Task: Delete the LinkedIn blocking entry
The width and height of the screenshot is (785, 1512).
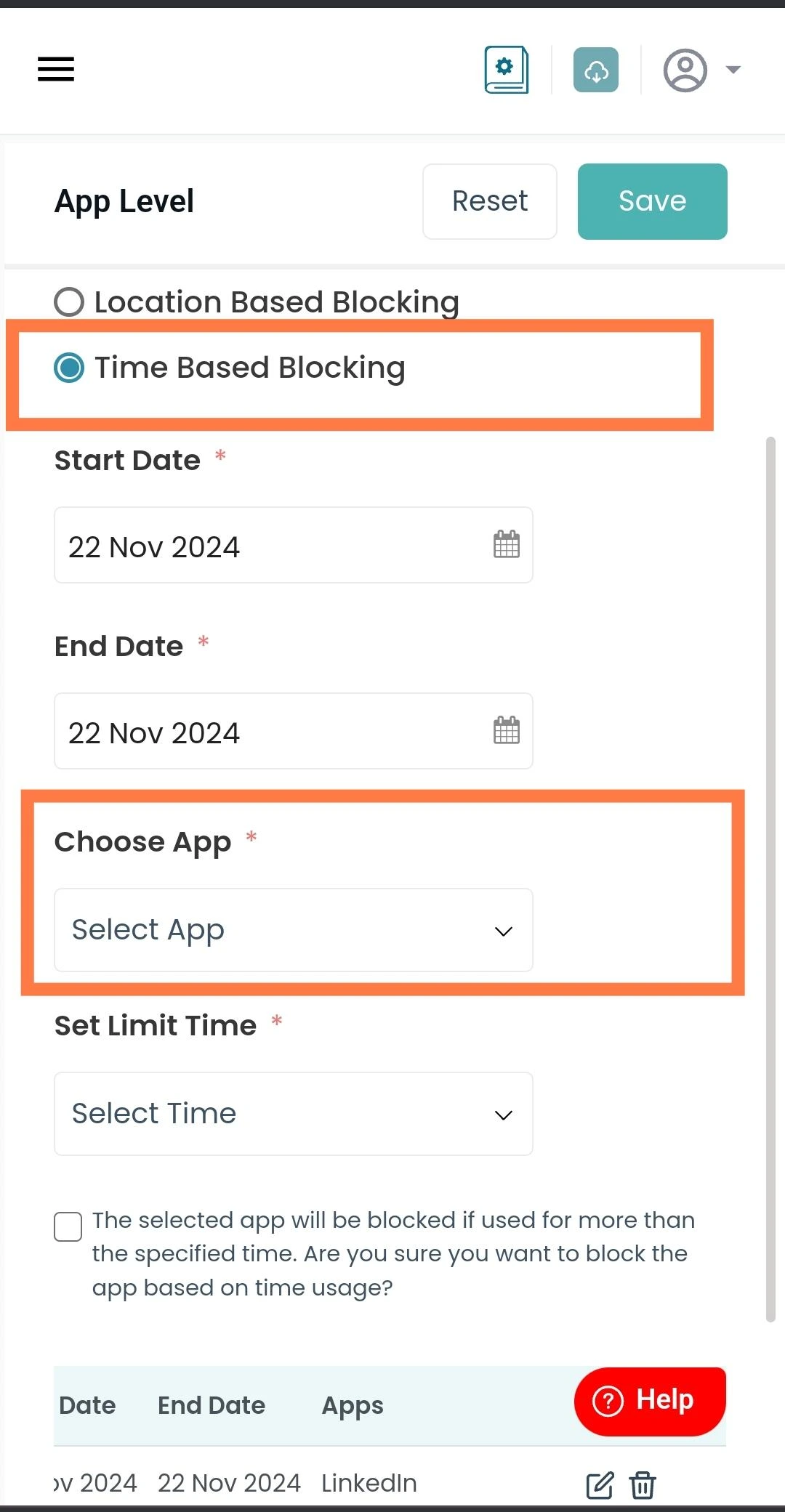Action: pyautogui.click(x=643, y=1485)
